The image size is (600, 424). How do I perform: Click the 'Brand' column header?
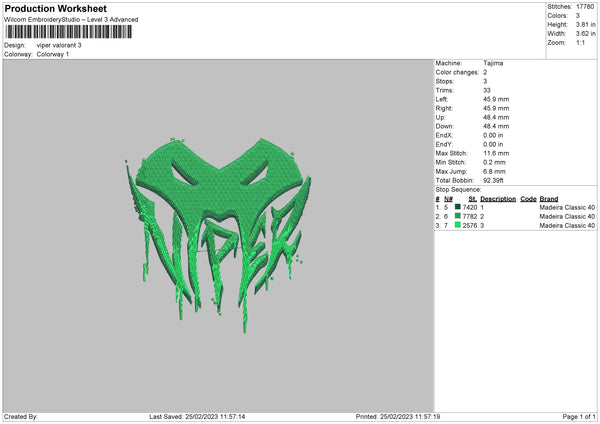pos(549,199)
